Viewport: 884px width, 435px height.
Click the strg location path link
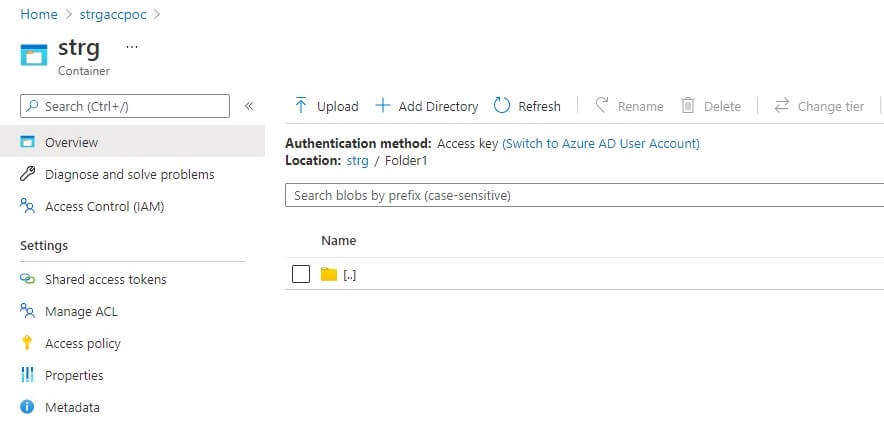(x=357, y=160)
